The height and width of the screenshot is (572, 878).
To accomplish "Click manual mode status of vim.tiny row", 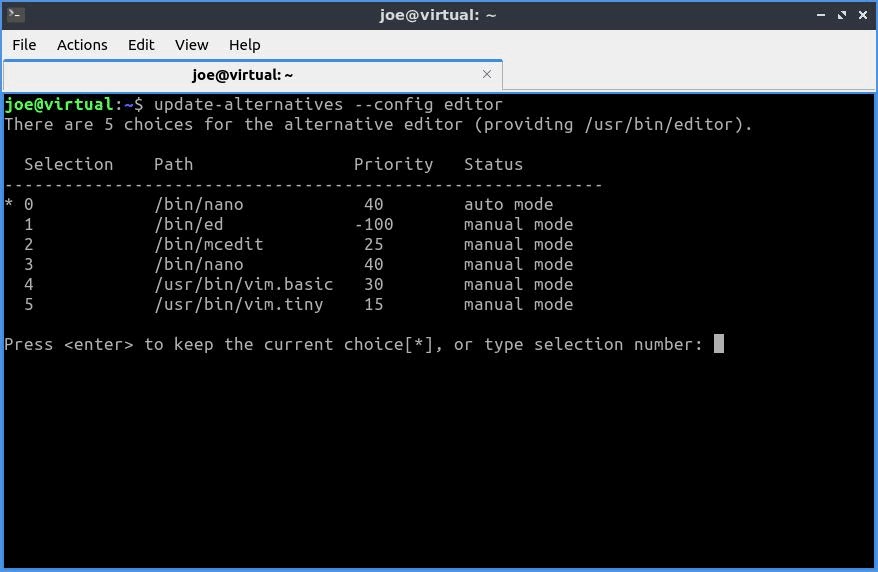I will pyautogui.click(x=519, y=304).
